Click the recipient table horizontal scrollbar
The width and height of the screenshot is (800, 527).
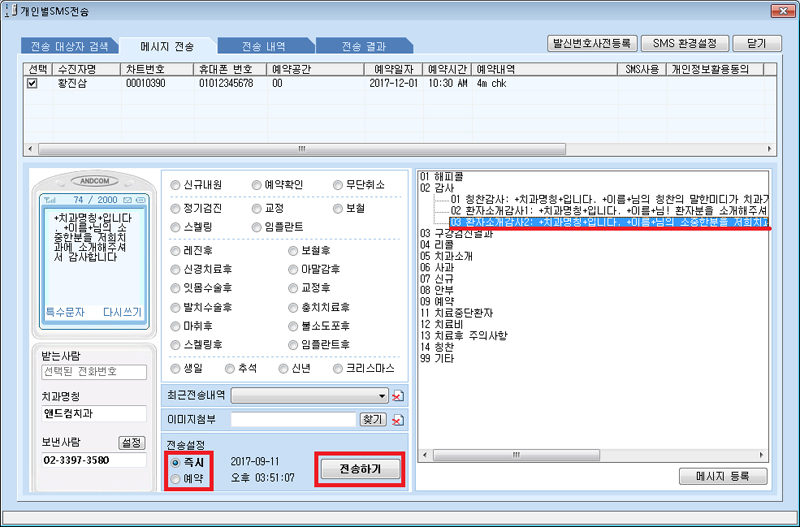point(300,148)
